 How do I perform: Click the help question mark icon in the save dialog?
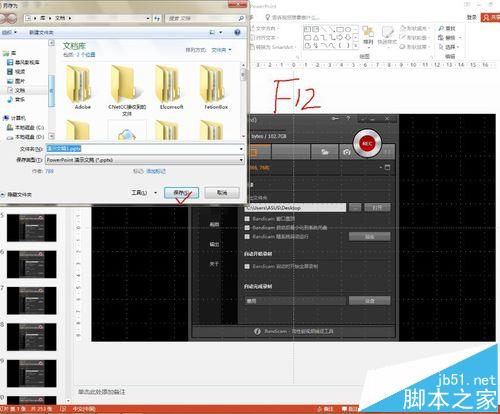(x=237, y=32)
